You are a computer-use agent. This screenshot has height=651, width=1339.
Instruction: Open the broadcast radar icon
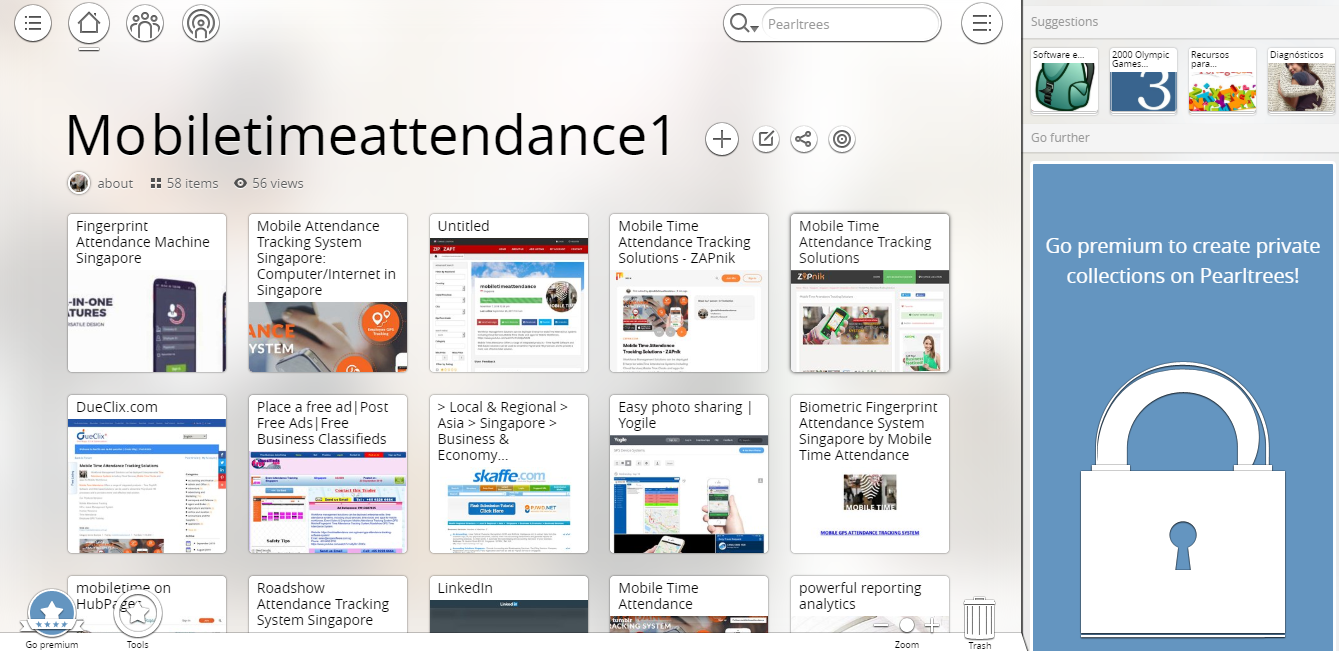click(x=200, y=23)
